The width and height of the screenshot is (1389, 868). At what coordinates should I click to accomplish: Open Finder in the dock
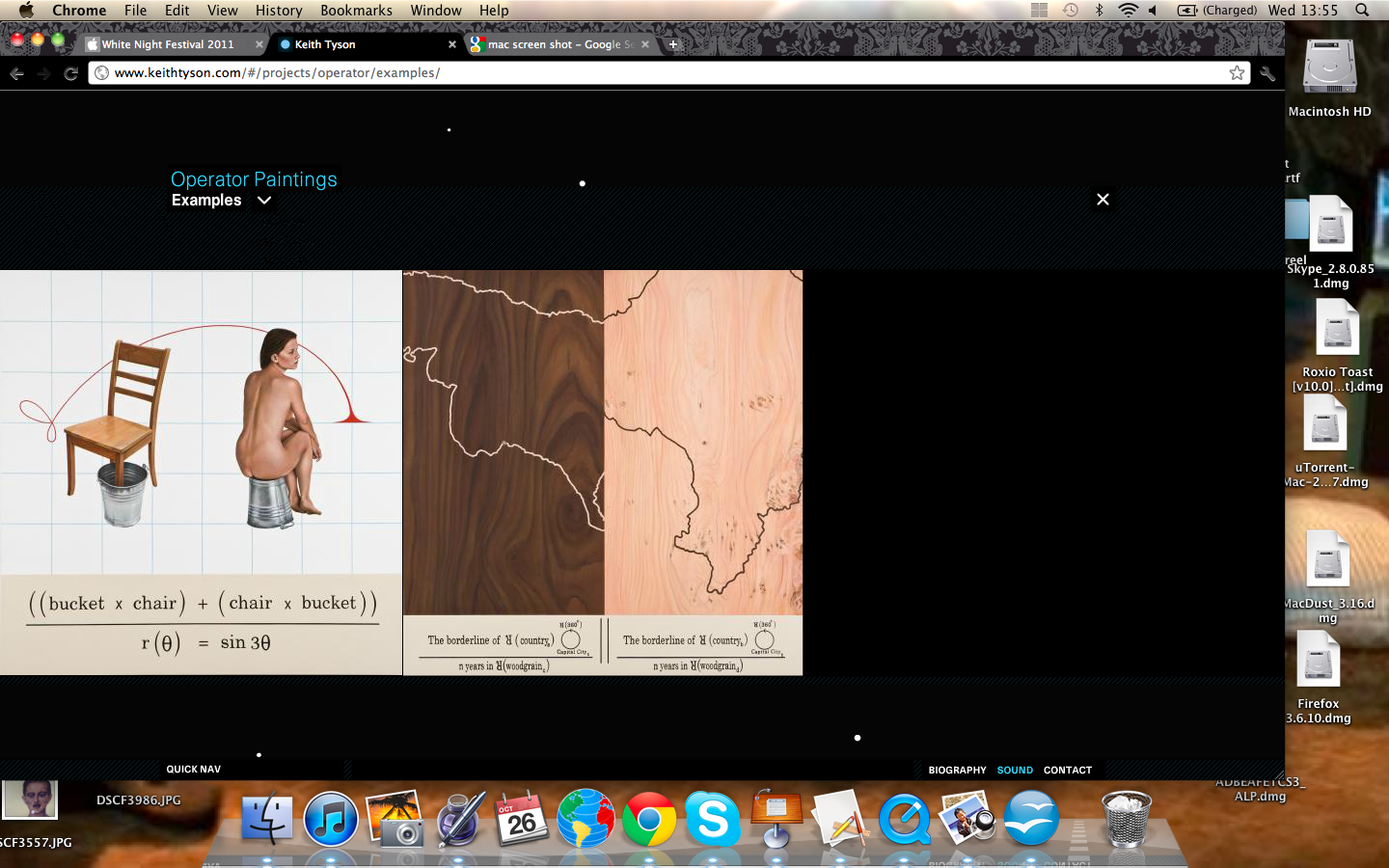click(266, 820)
